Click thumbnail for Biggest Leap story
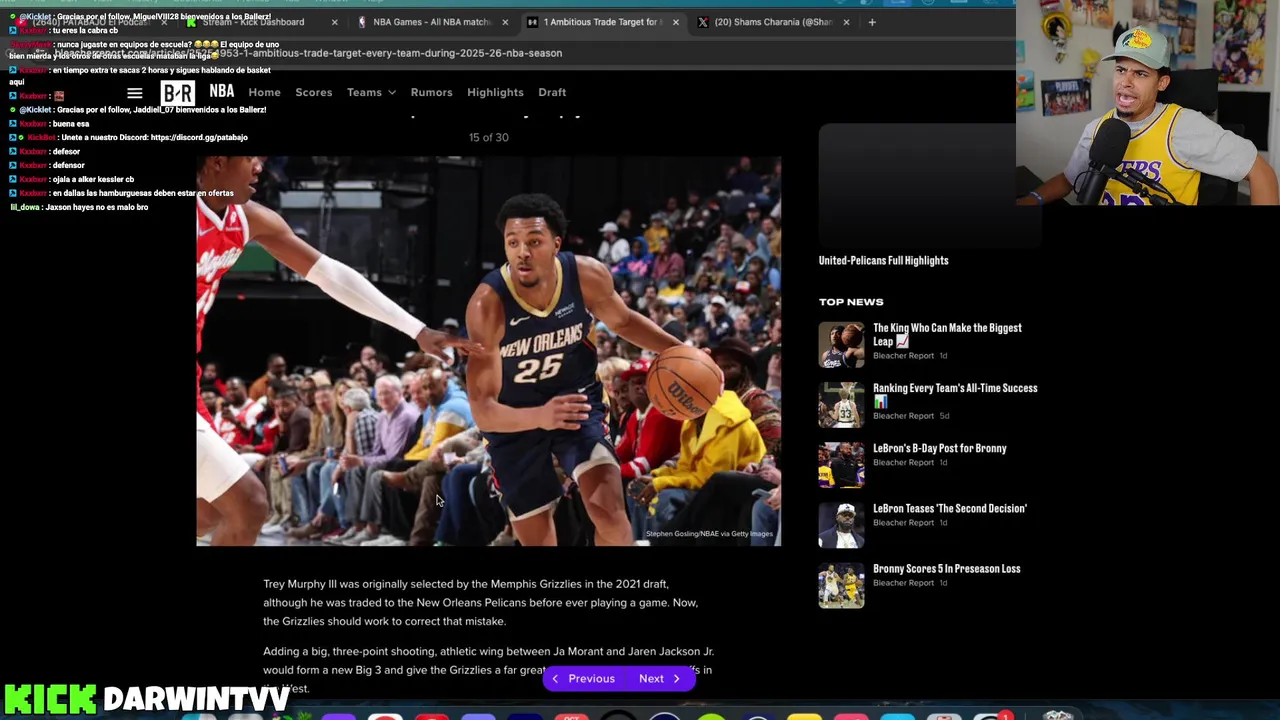 point(841,344)
